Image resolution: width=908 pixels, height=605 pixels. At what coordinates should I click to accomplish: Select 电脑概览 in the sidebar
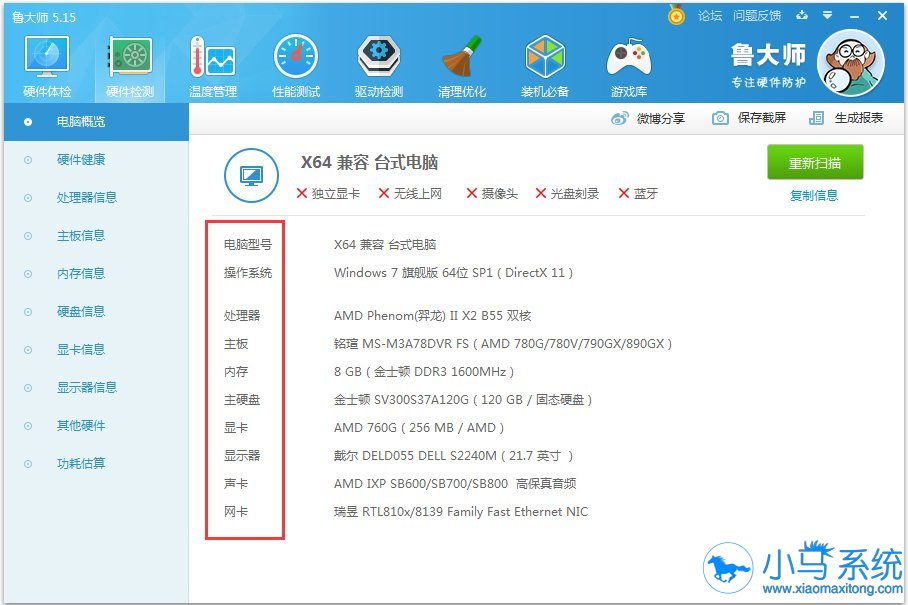point(96,122)
